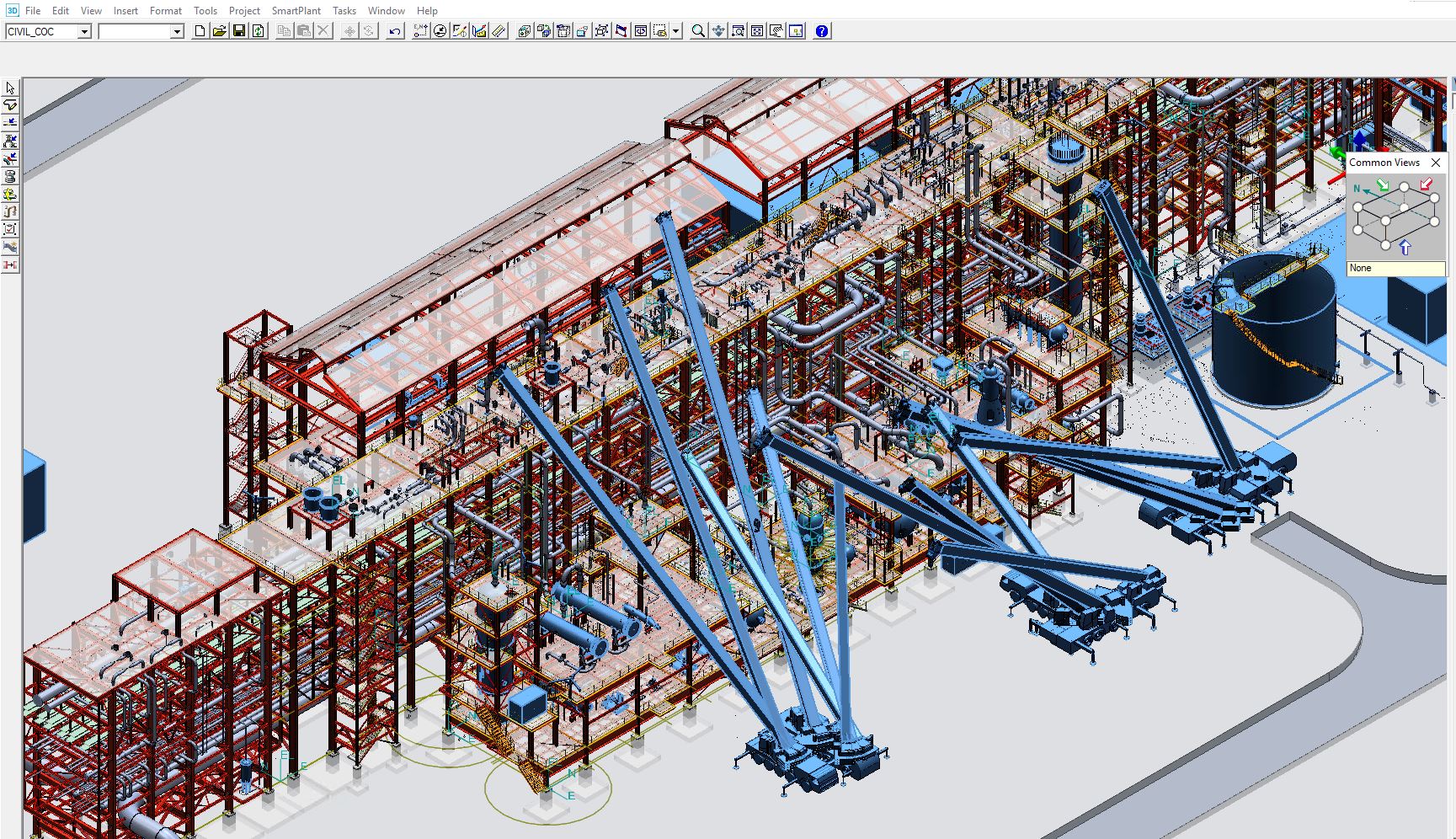Open the empty filter dropdown in the toolbar
Image resolution: width=1456 pixels, height=839 pixels.
(177, 31)
